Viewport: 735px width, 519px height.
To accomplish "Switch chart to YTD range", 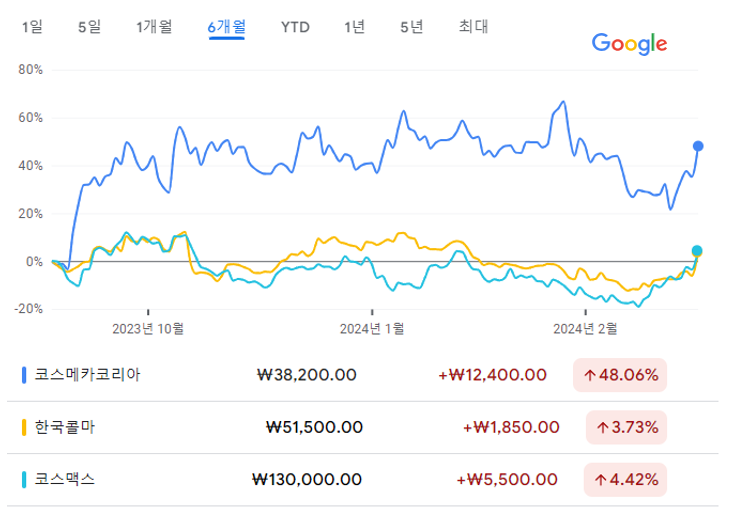I will (295, 27).
